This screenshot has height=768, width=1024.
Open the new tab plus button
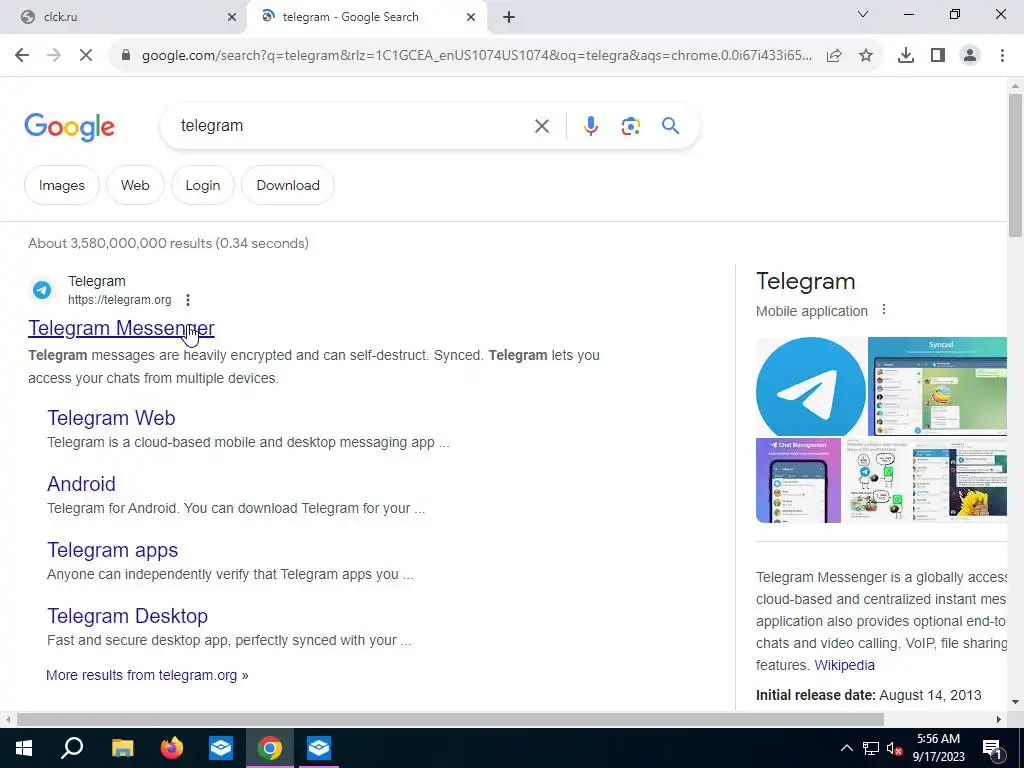[x=509, y=17]
